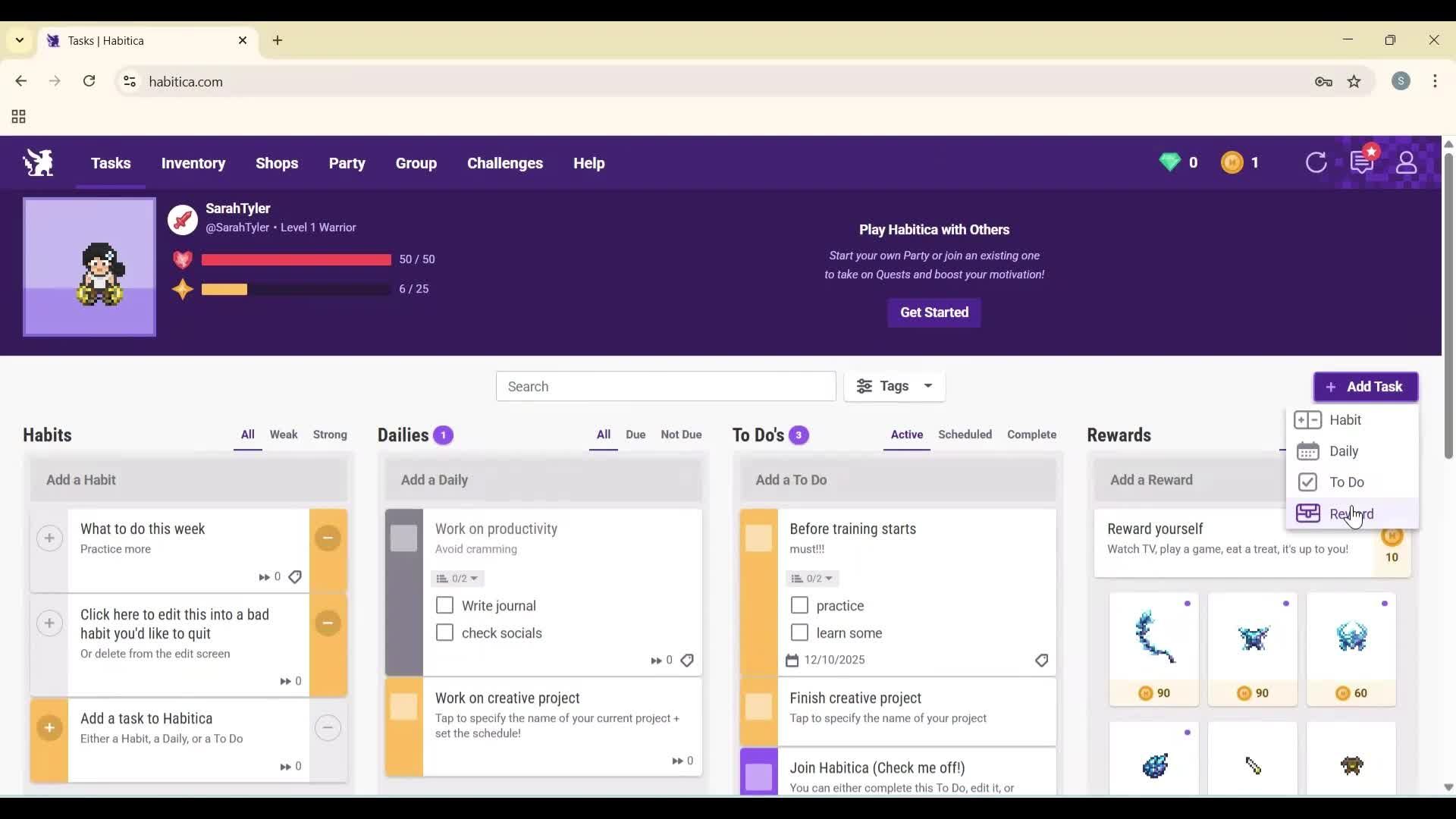Image resolution: width=1456 pixels, height=819 pixels.
Task: Open the Tags filter dropdown
Action: coord(895,387)
